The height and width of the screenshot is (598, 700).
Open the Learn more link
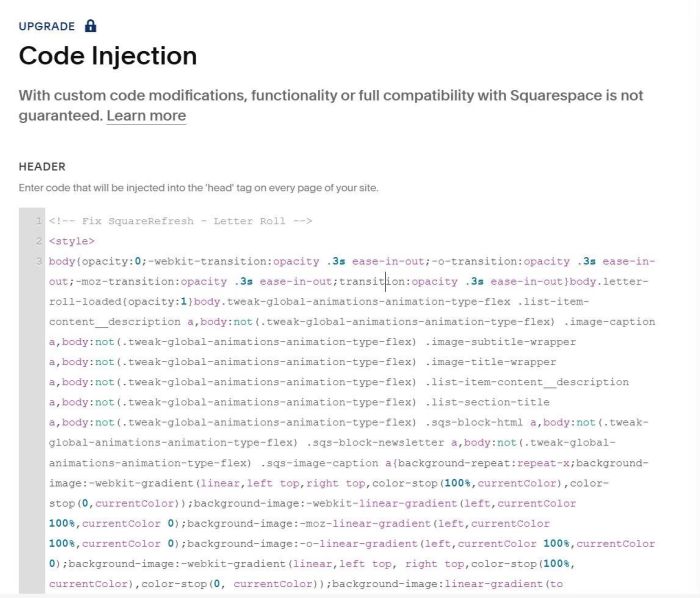[146, 116]
